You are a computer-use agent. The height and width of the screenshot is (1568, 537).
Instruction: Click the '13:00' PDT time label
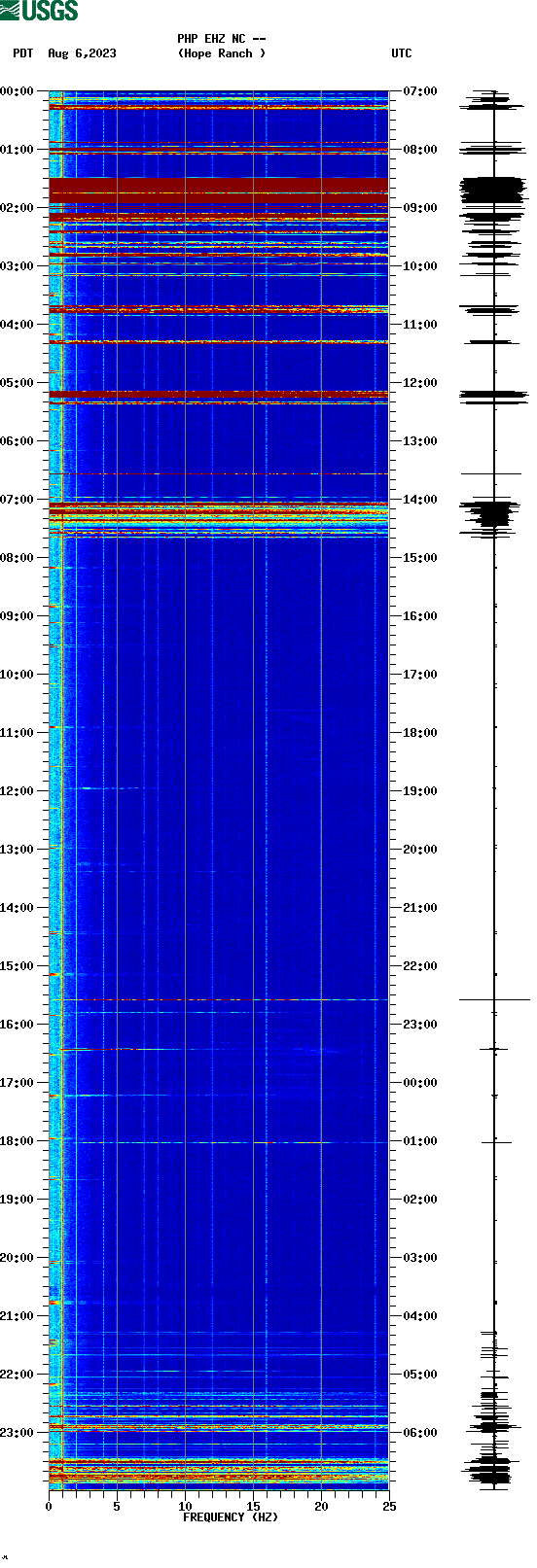[x=17, y=850]
